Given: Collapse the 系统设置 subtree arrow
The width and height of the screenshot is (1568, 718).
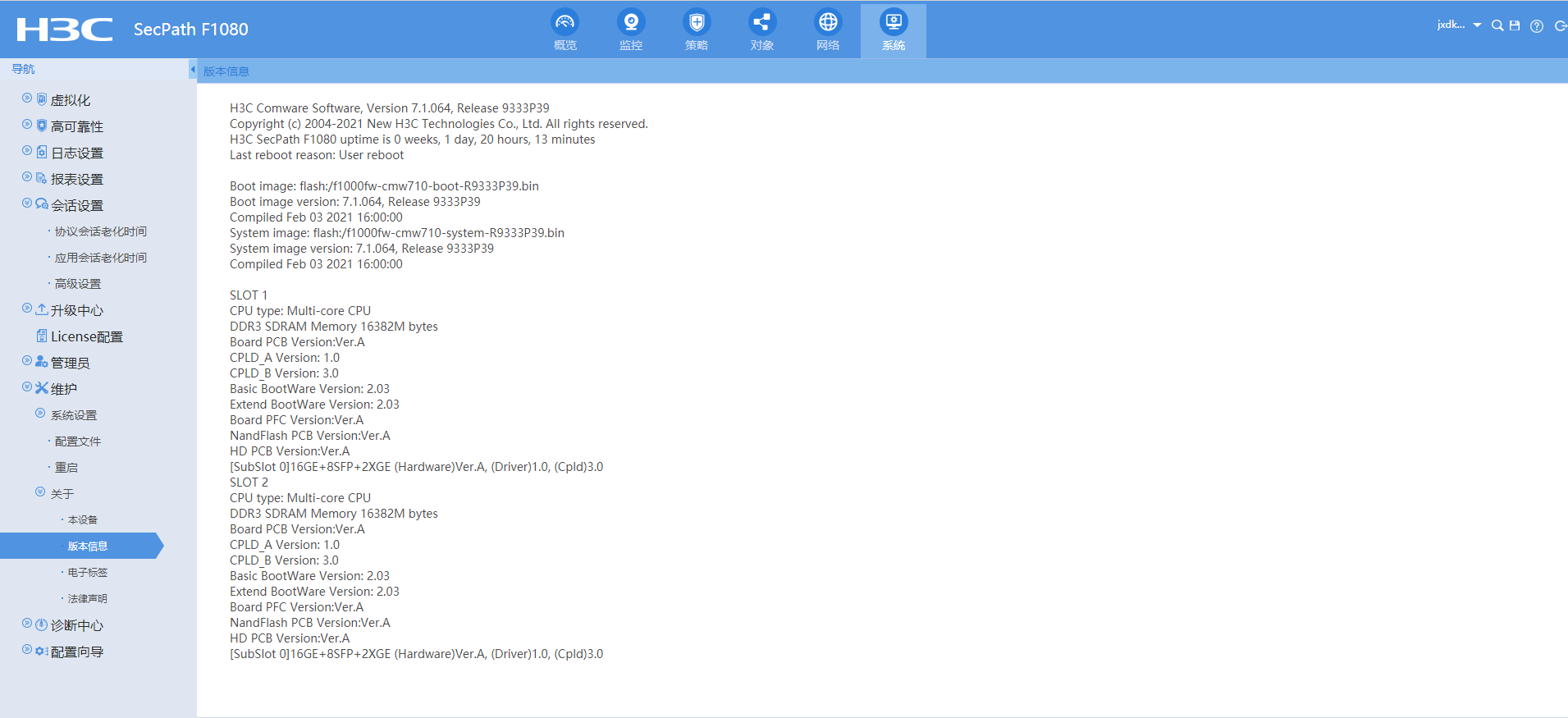Looking at the screenshot, I should click(40, 414).
